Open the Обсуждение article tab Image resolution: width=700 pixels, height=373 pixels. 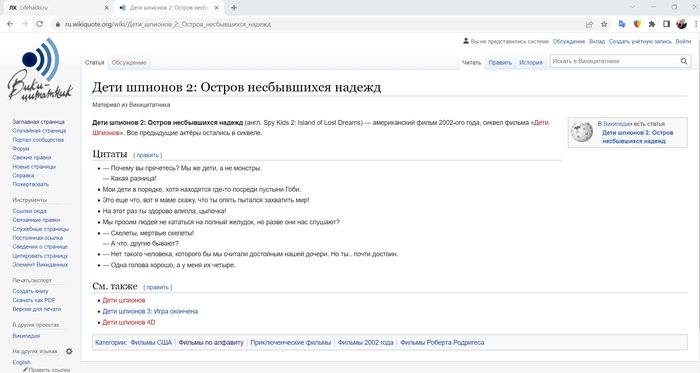[x=129, y=63]
